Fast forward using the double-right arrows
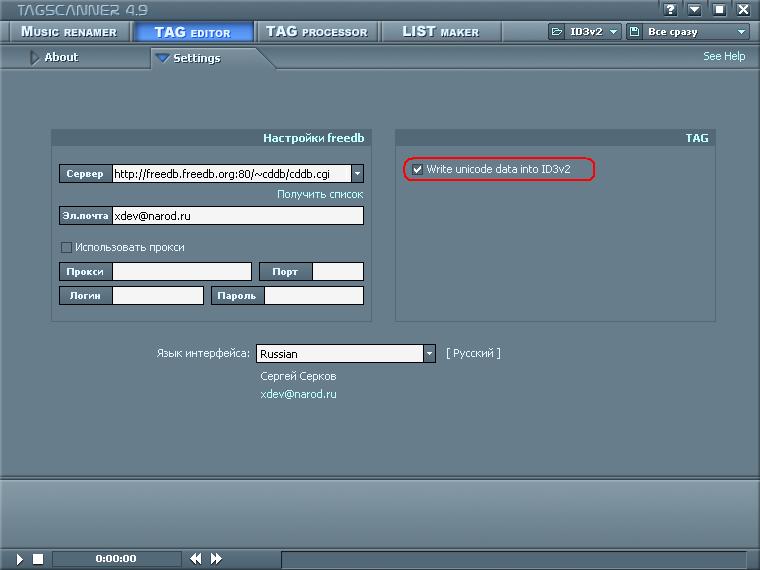 [x=216, y=558]
